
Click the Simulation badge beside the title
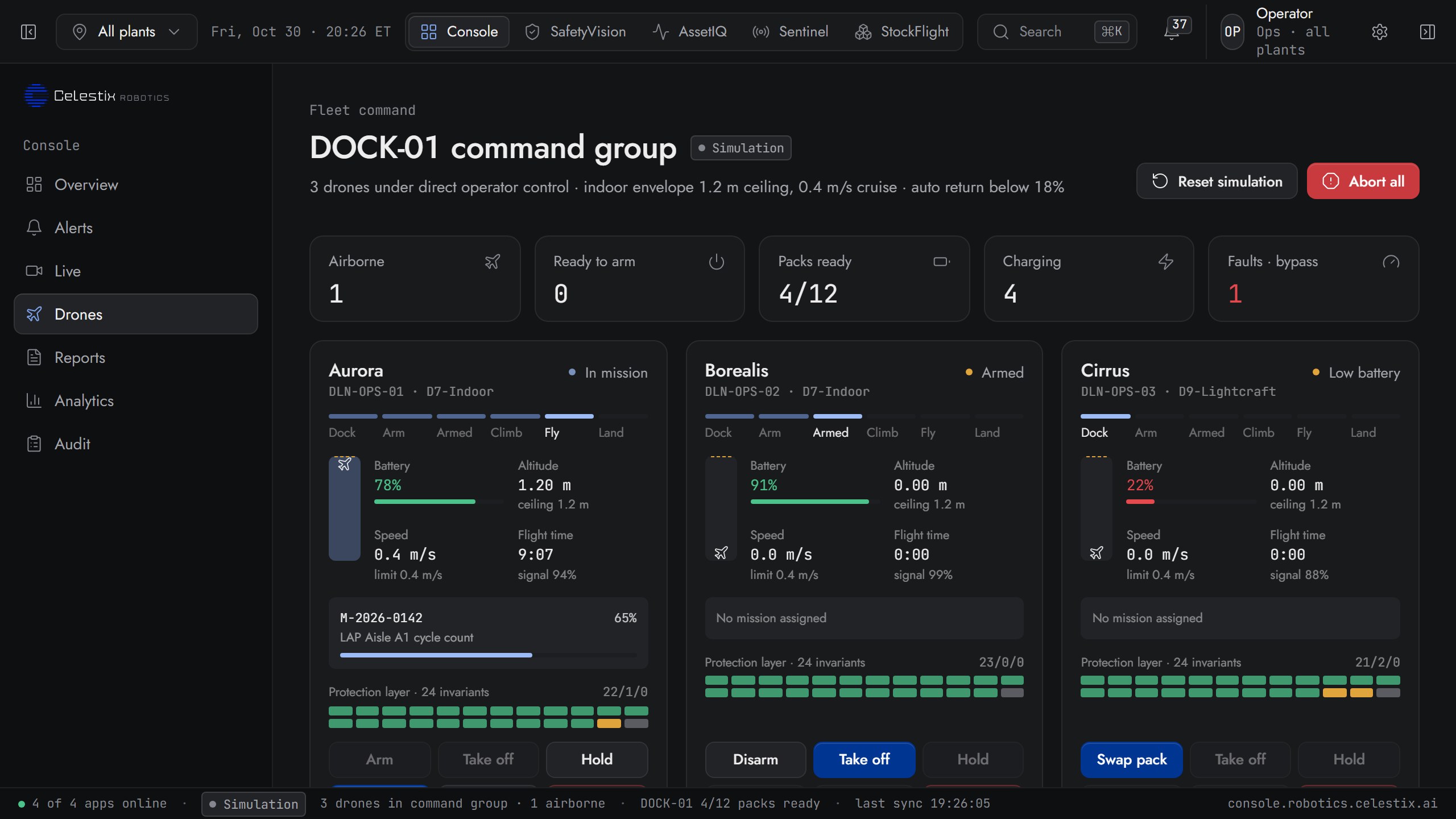click(741, 148)
